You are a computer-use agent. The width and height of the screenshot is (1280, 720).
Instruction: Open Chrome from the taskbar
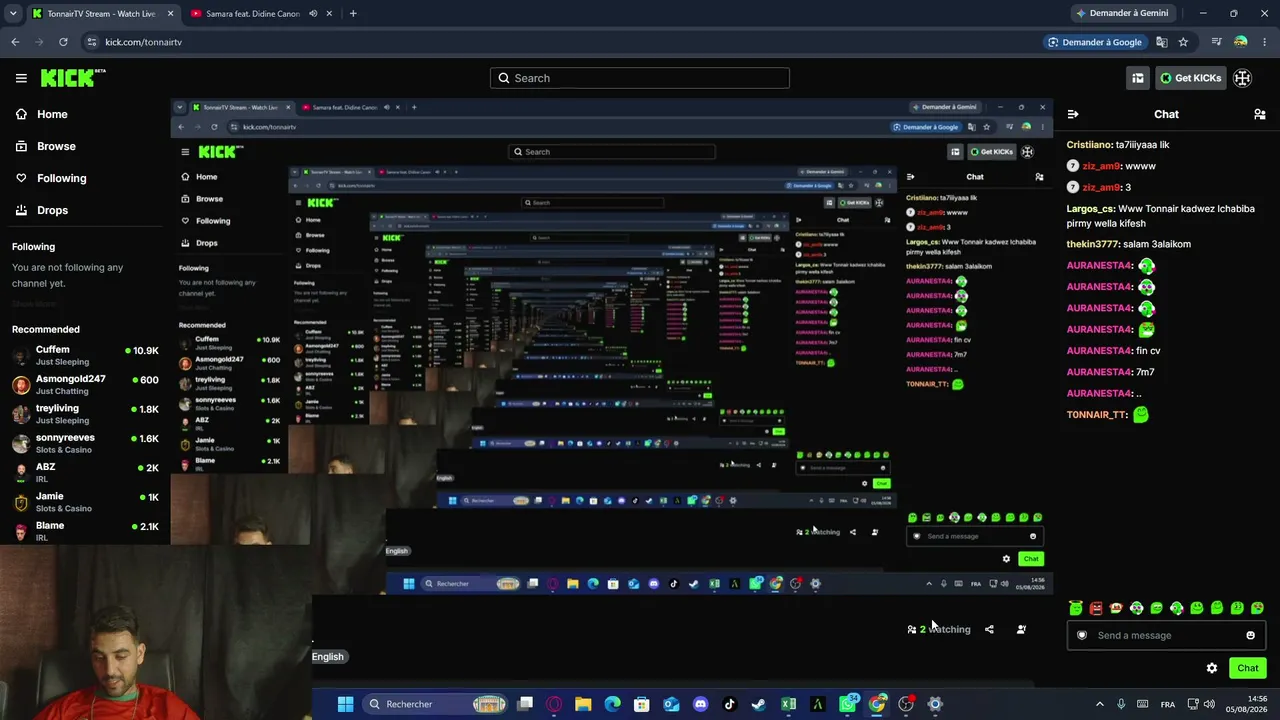click(x=877, y=704)
